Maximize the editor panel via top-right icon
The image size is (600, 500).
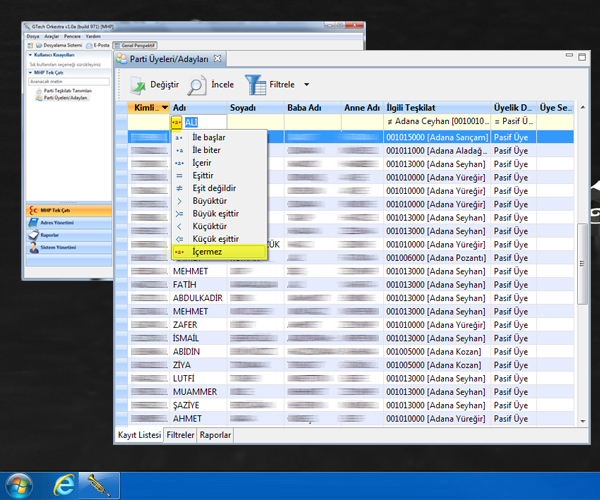[x=582, y=57]
